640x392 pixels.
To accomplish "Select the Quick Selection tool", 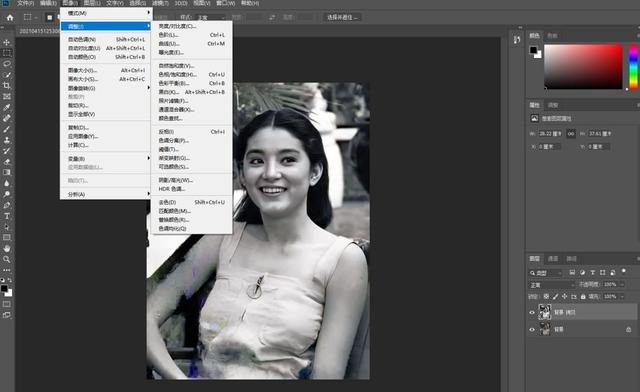I will point(7,75).
